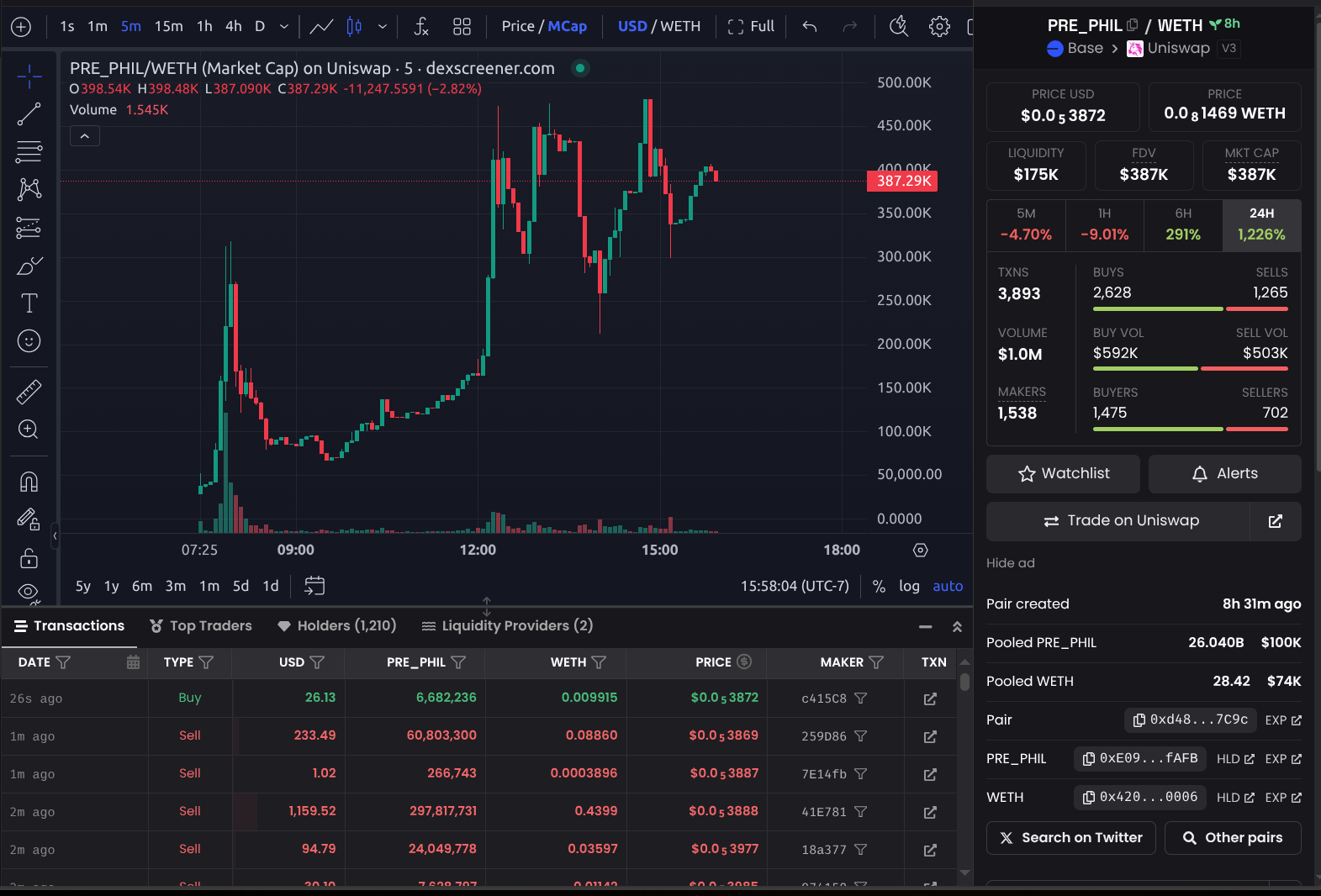This screenshot has width=1321, height=896.
Task: Select the text annotation tool
Action: (x=29, y=303)
